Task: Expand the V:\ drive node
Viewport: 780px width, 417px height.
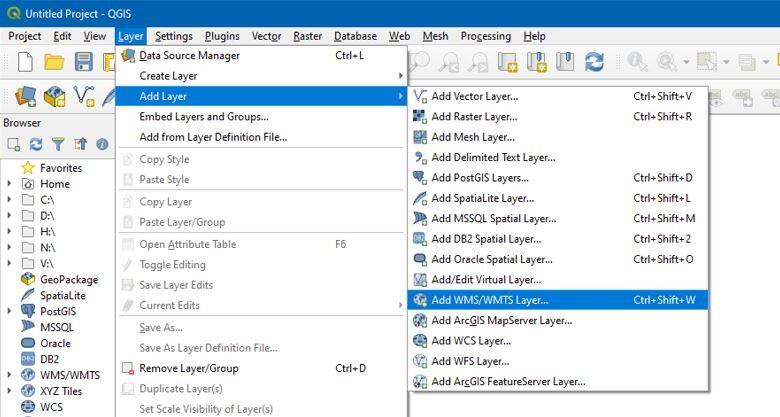Action: [9, 263]
